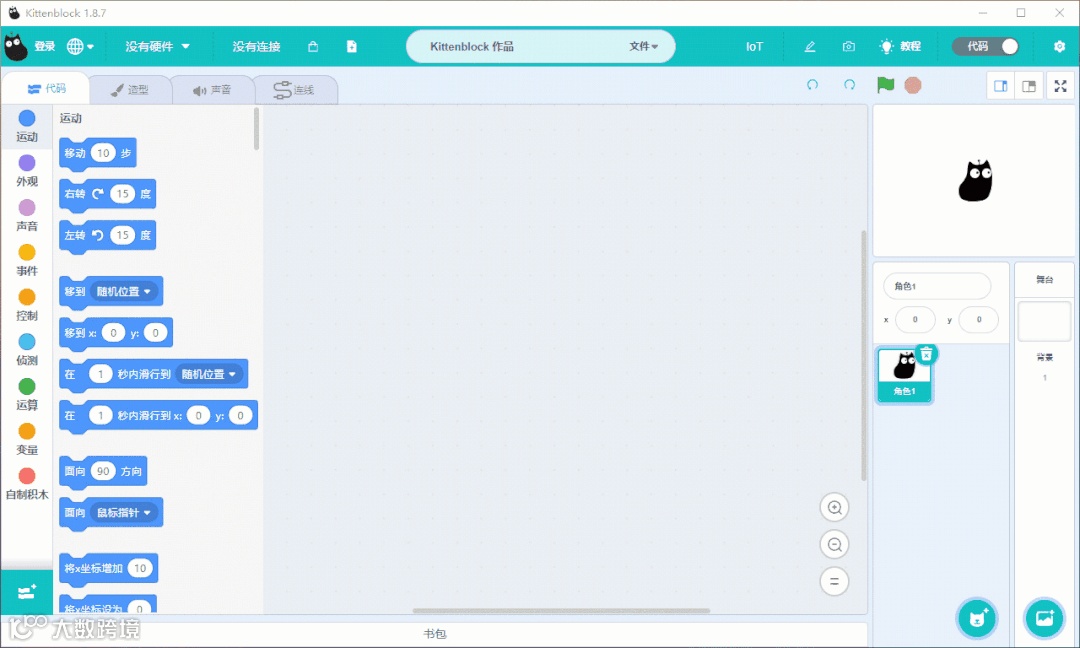The height and width of the screenshot is (648, 1080).
Task: Click the workspace vertical scrollbar
Action: [x=864, y=355]
